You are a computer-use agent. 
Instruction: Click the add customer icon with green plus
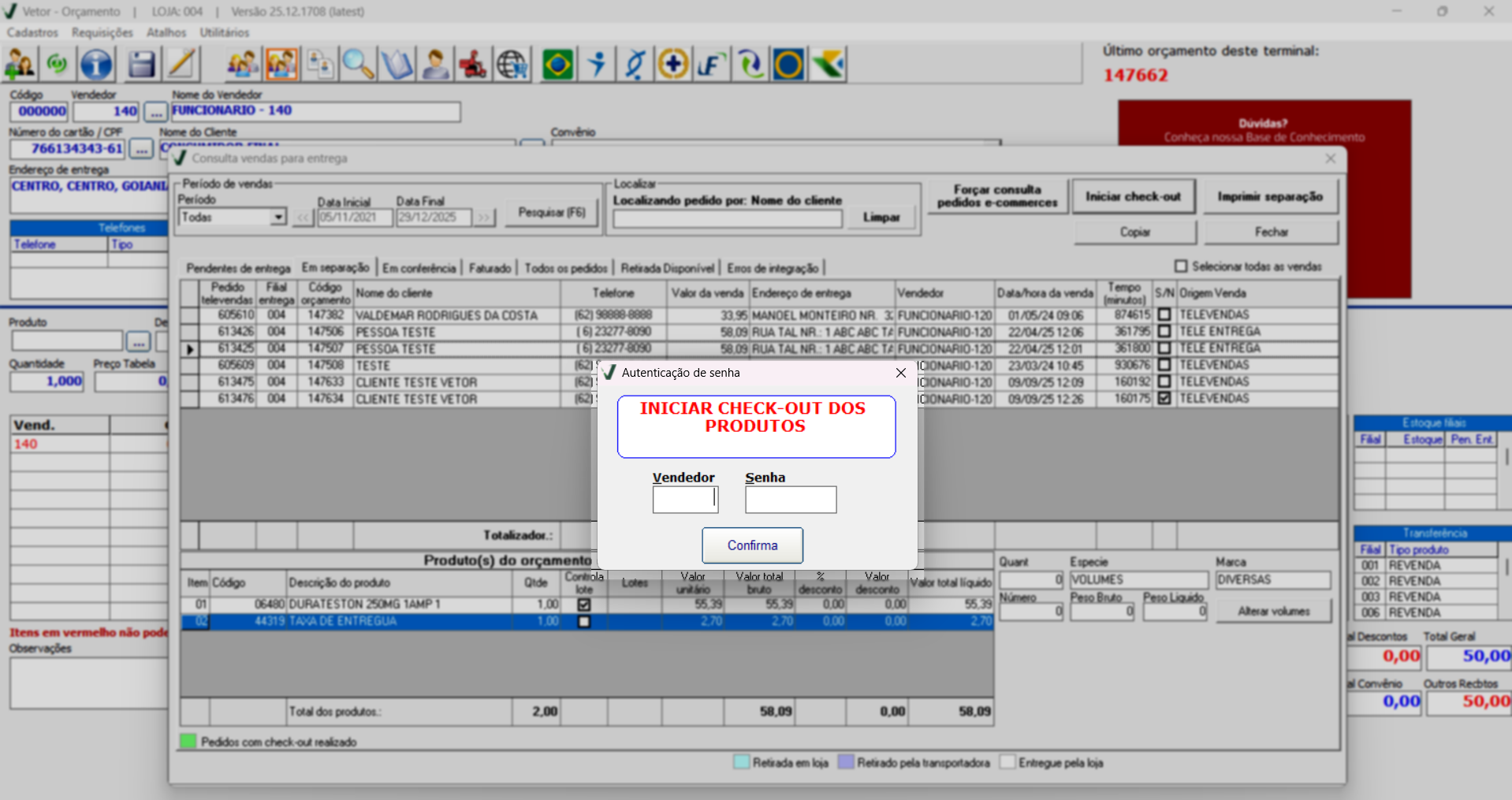pyautogui.click(x=19, y=65)
